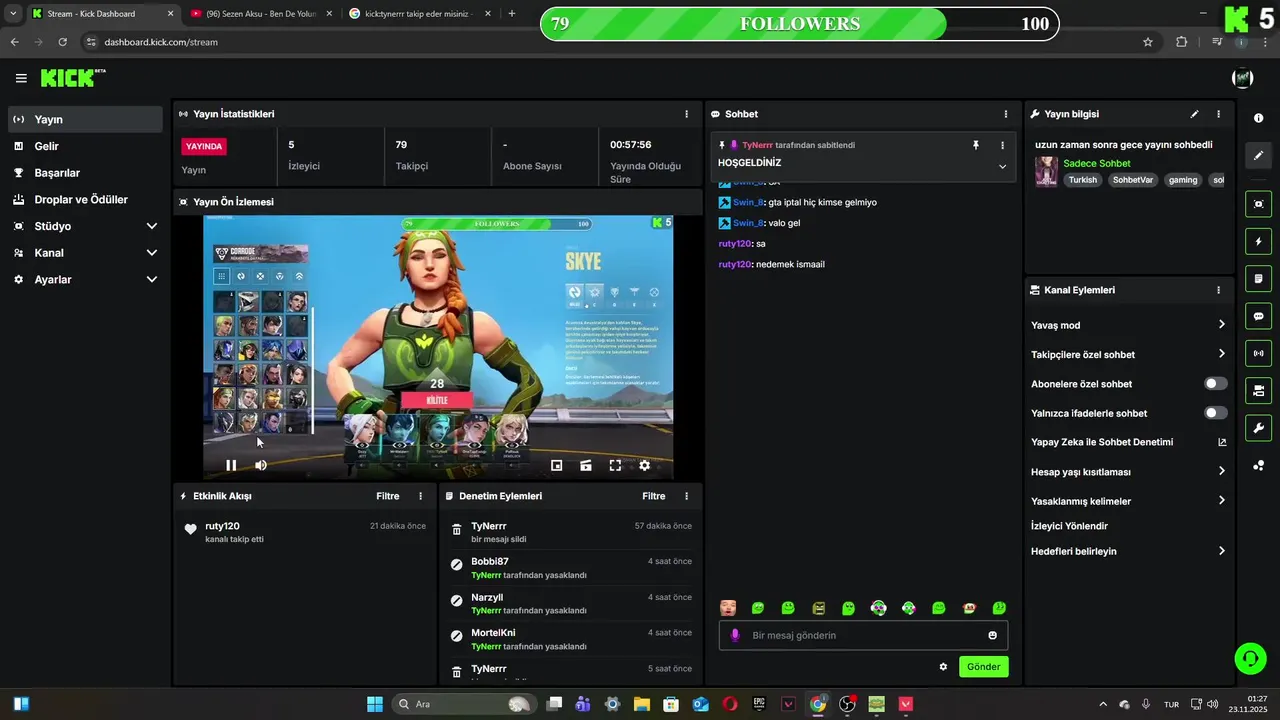The width and height of the screenshot is (1280, 720).
Task: Open the pinned message three-dot options
Action: click(1002, 145)
